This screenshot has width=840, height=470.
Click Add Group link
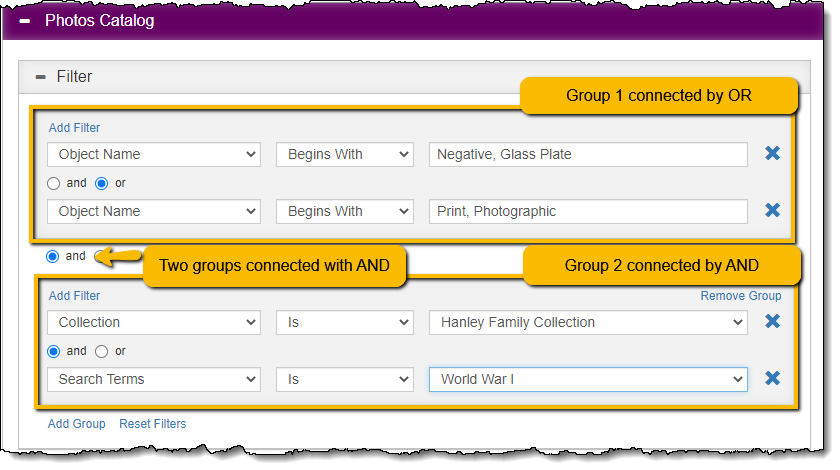point(77,423)
